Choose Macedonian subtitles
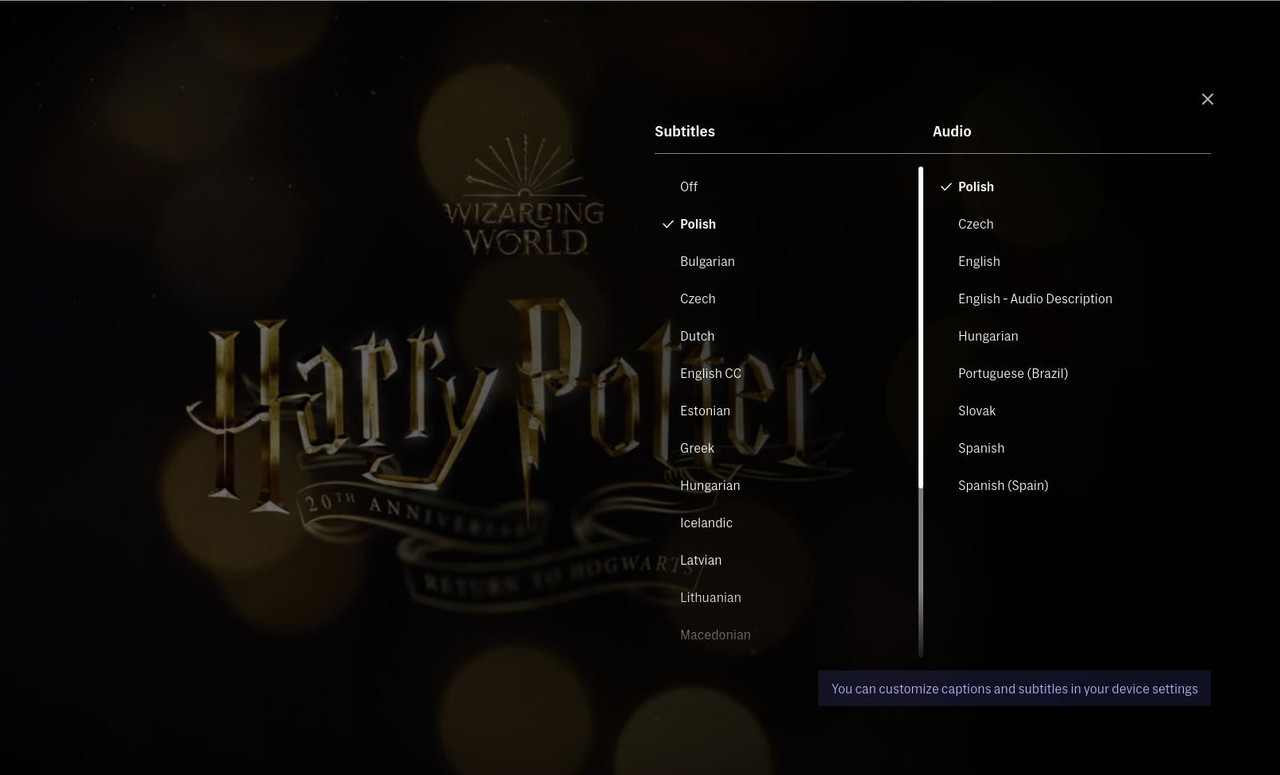The width and height of the screenshot is (1280, 775). point(715,635)
